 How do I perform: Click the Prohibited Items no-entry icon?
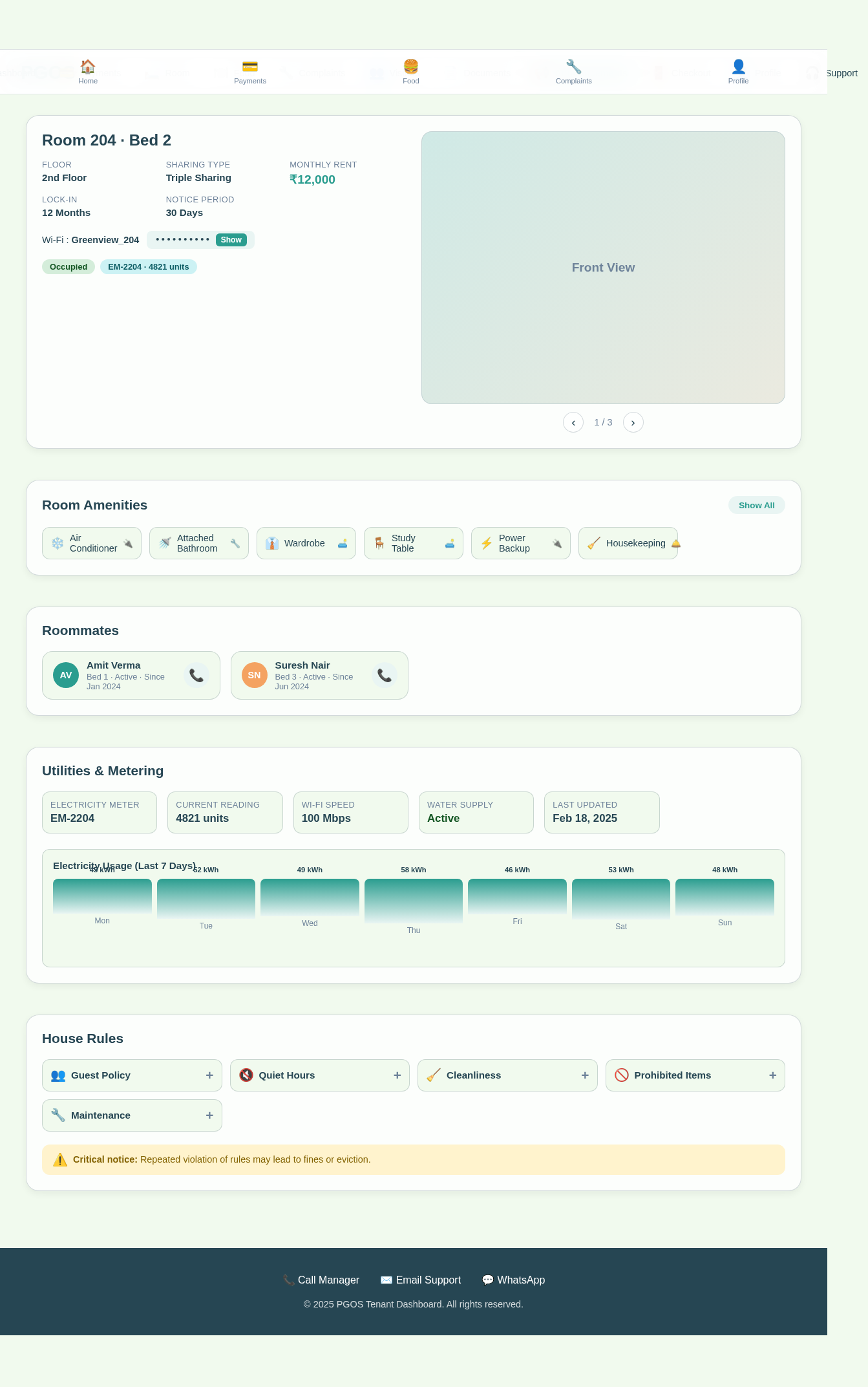(x=622, y=1075)
